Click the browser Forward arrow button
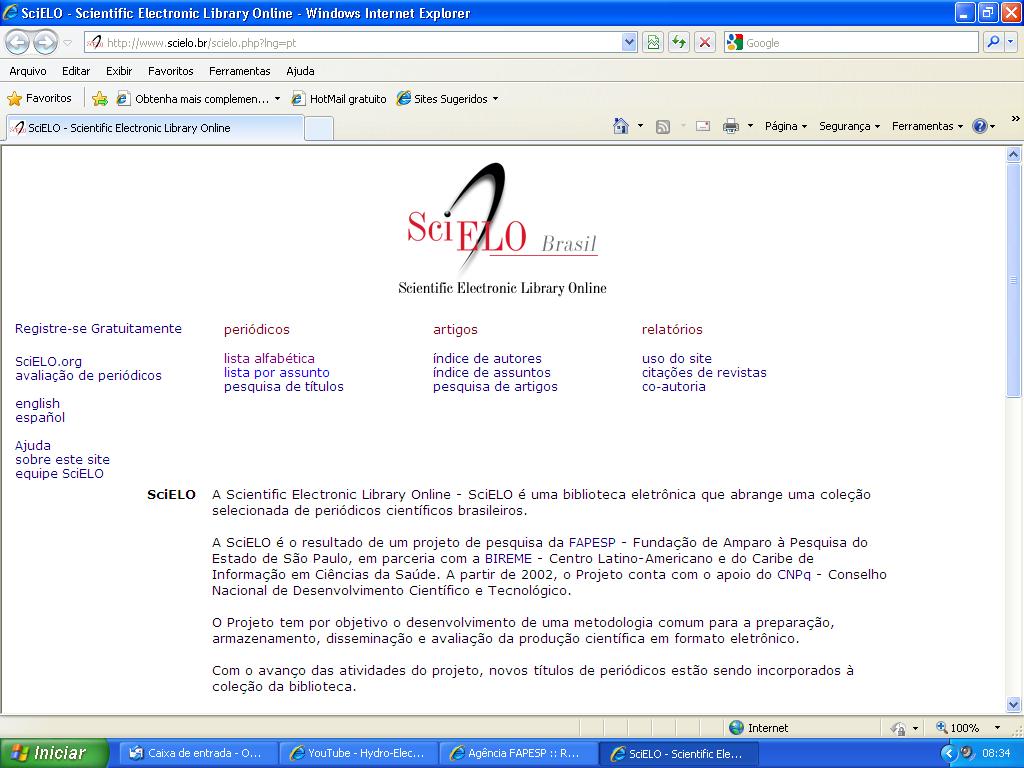The image size is (1024, 768). tap(45, 43)
